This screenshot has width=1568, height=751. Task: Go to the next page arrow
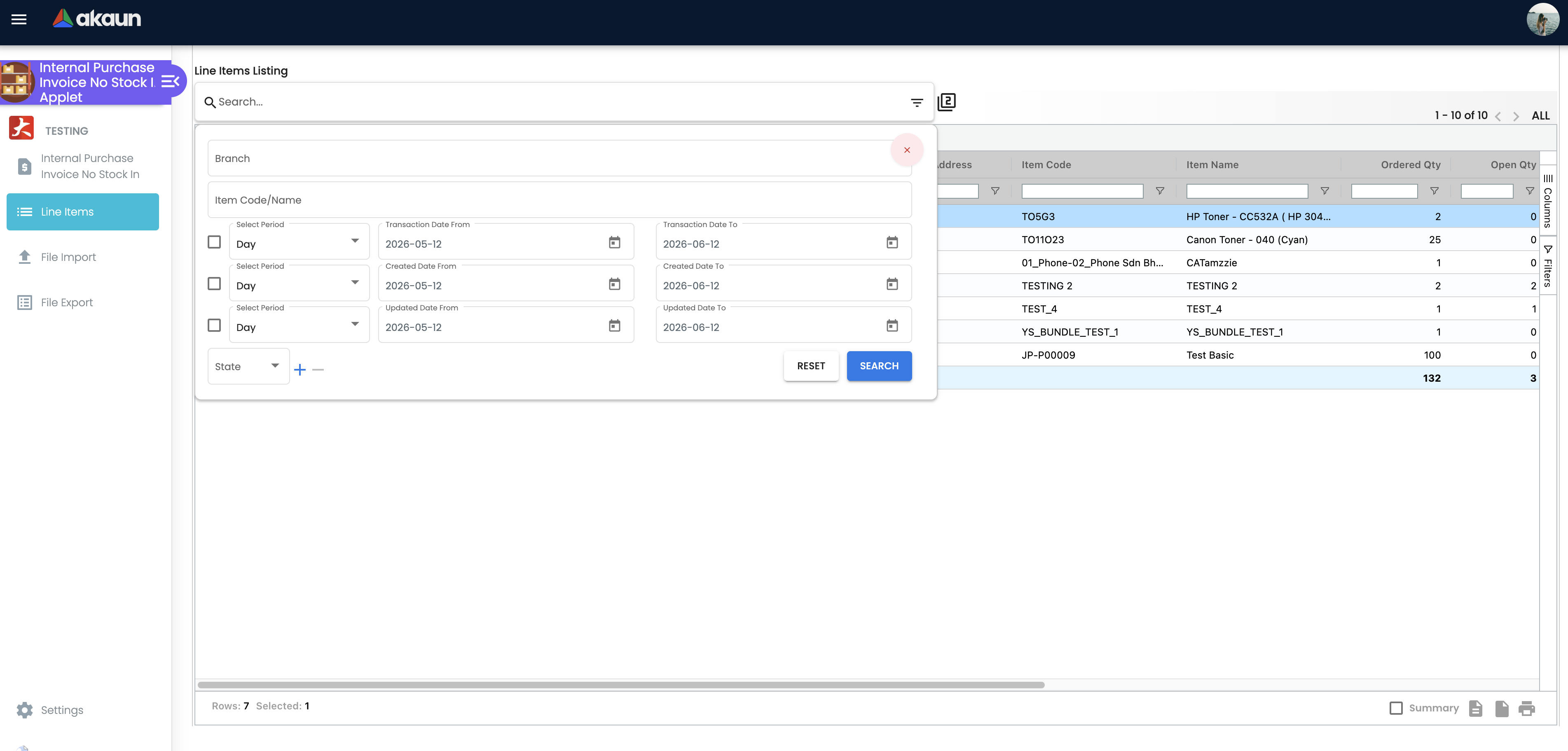point(1516,116)
